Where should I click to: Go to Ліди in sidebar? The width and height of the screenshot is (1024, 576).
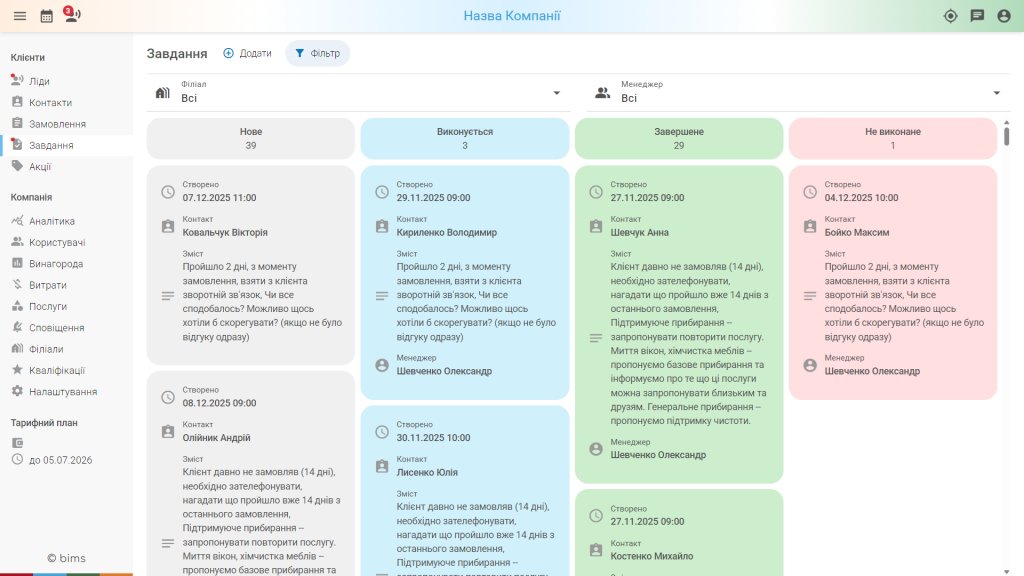[x=66, y=81]
